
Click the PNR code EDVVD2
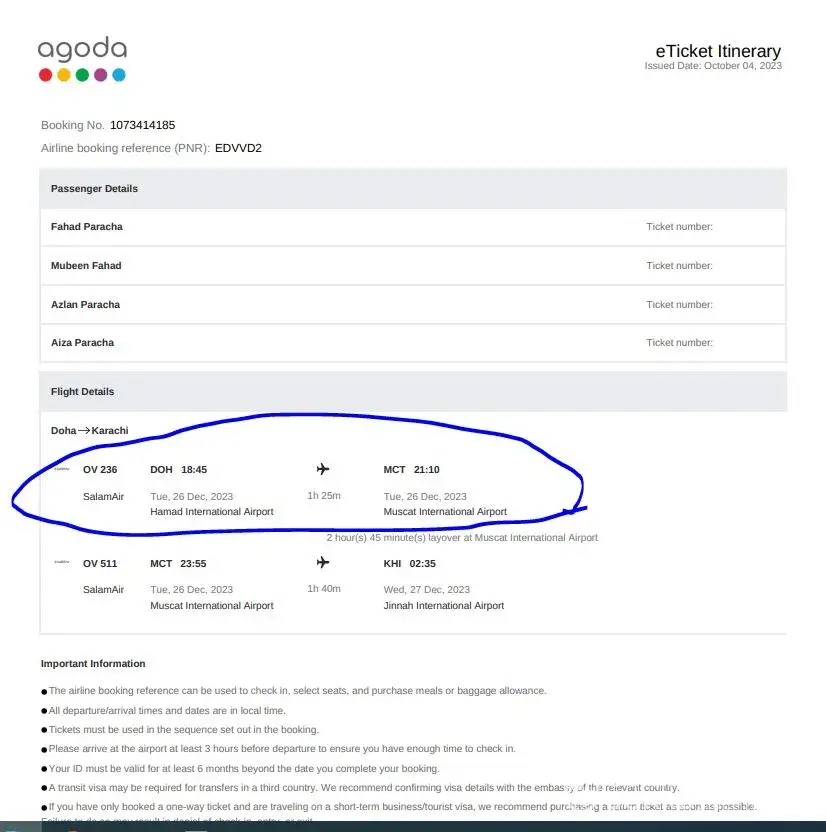pos(238,148)
